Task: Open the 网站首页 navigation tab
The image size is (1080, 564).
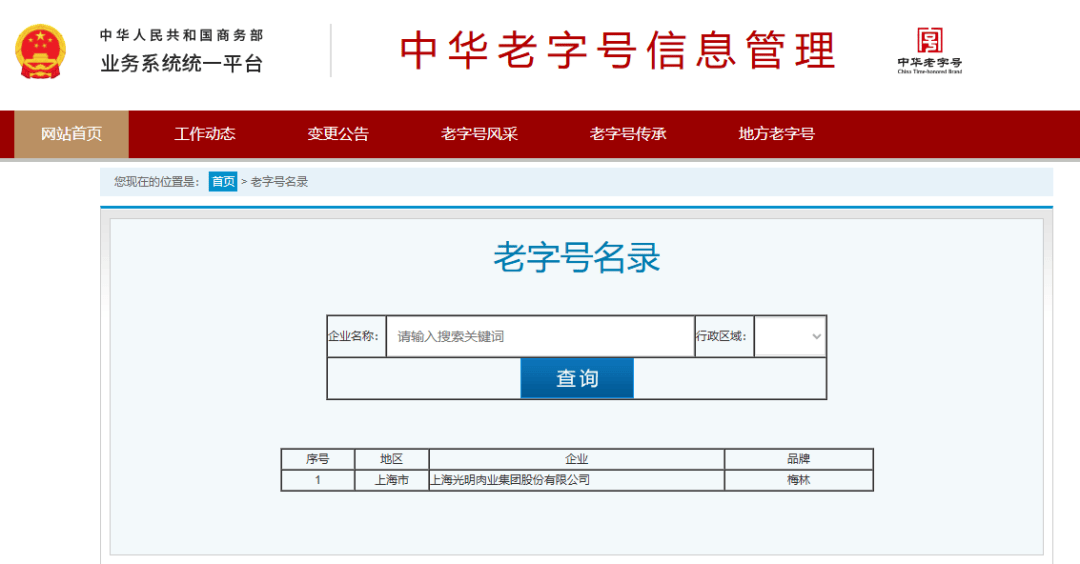Action: (x=71, y=134)
